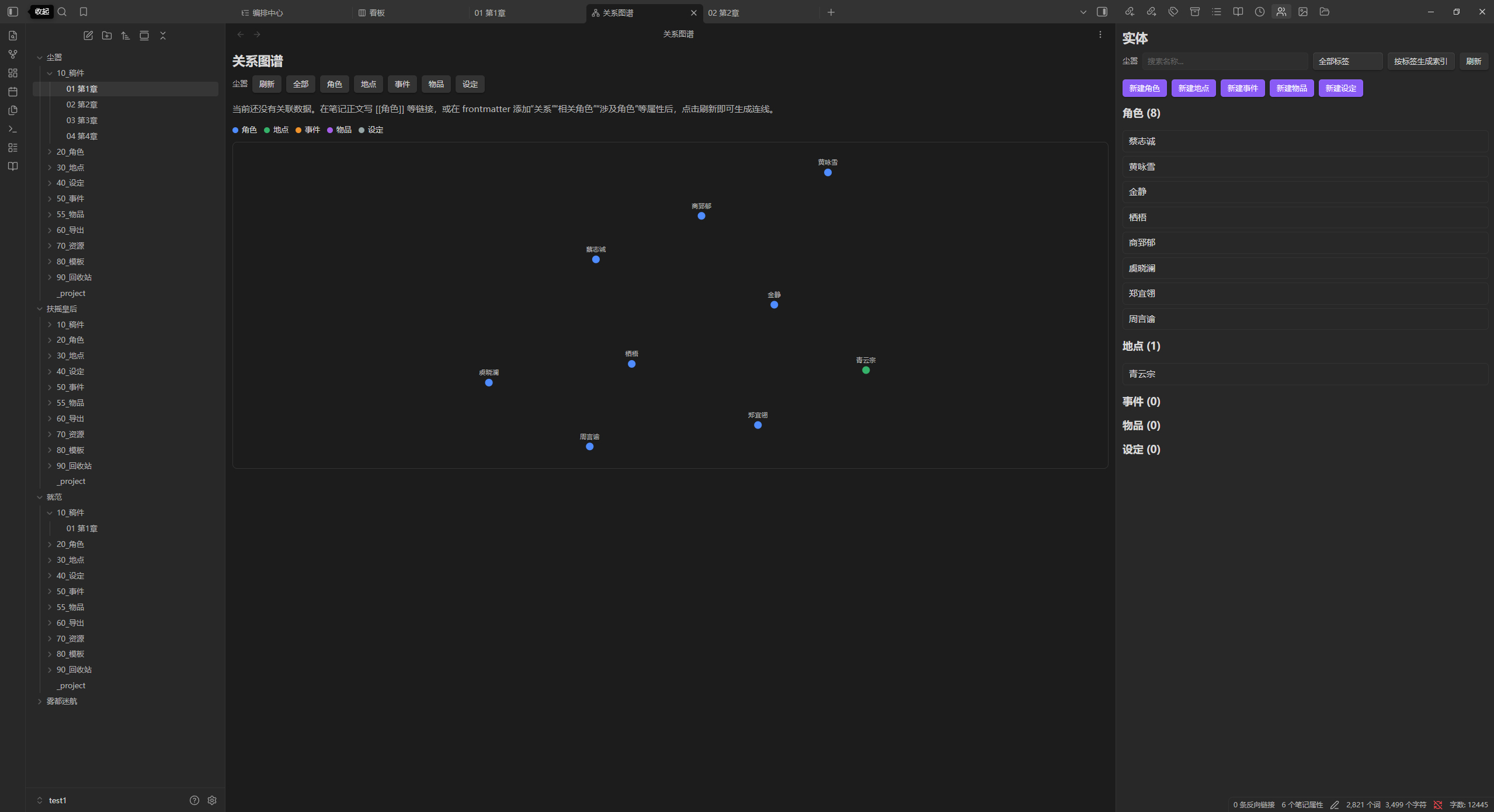Open the 全部标签 dropdown in entity panel
The image size is (1494, 812).
coord(1347,61)
